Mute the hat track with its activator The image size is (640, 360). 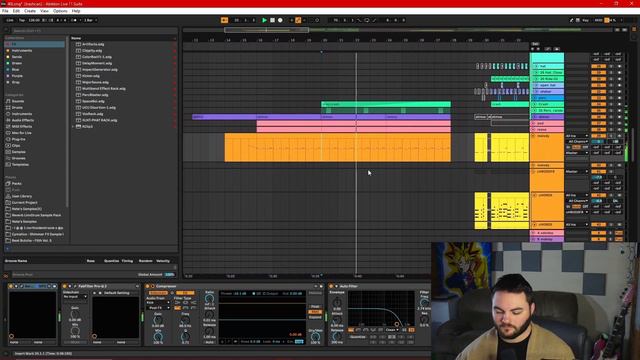(x=598, y=66)
